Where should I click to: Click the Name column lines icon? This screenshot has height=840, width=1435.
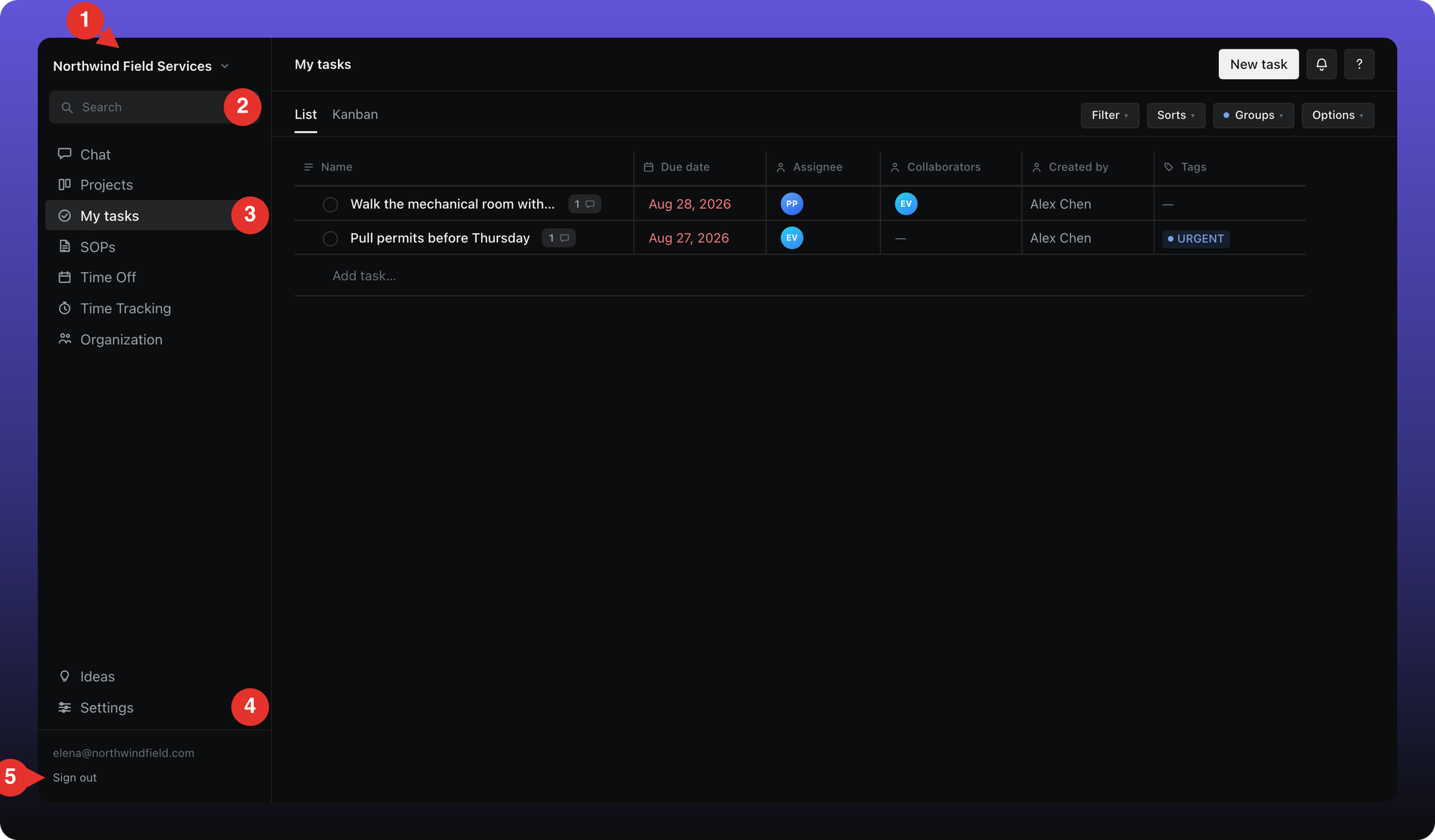pos(309,167)
